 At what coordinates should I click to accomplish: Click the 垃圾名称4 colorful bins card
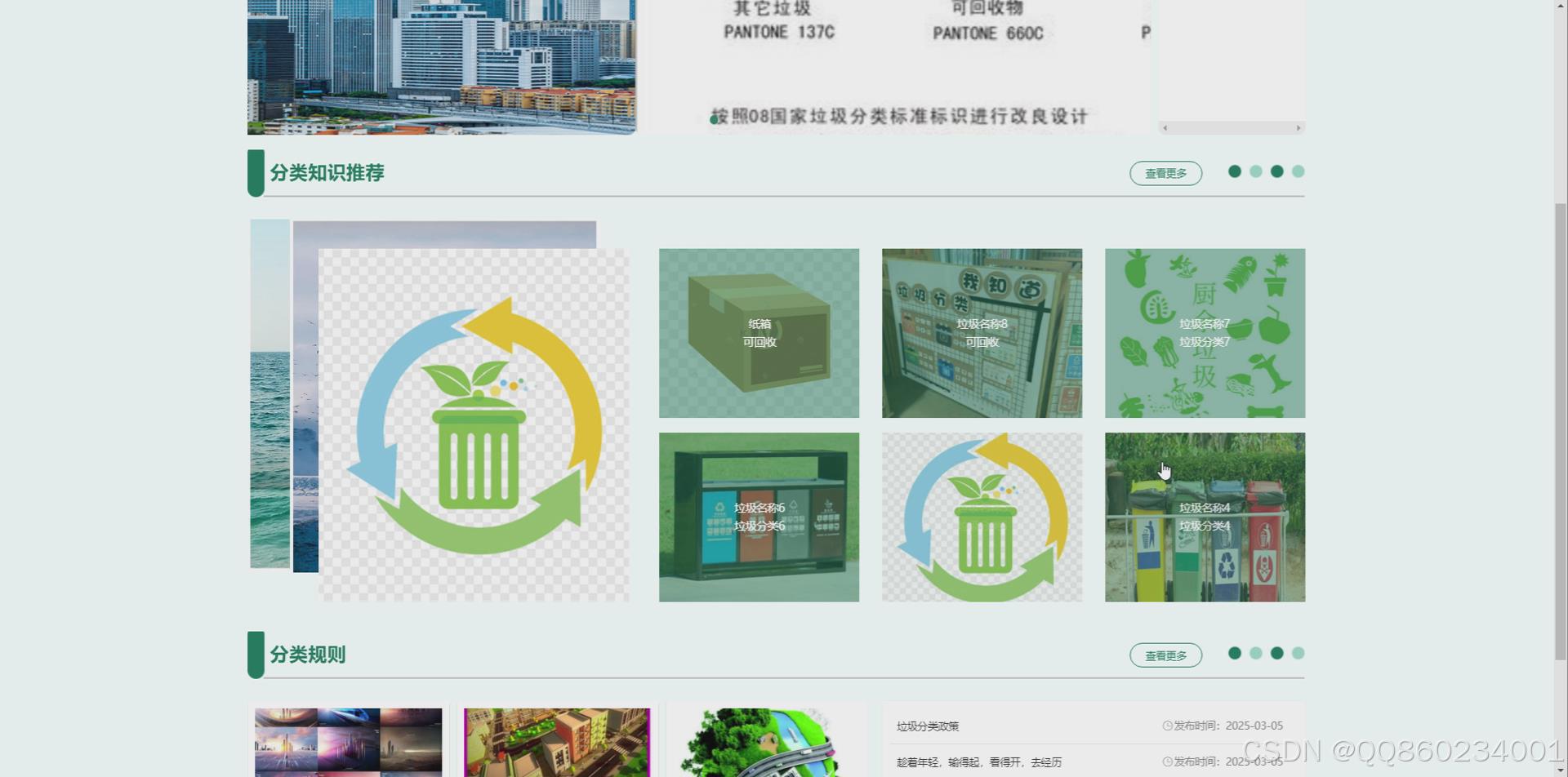click(x=1204, y=517)
